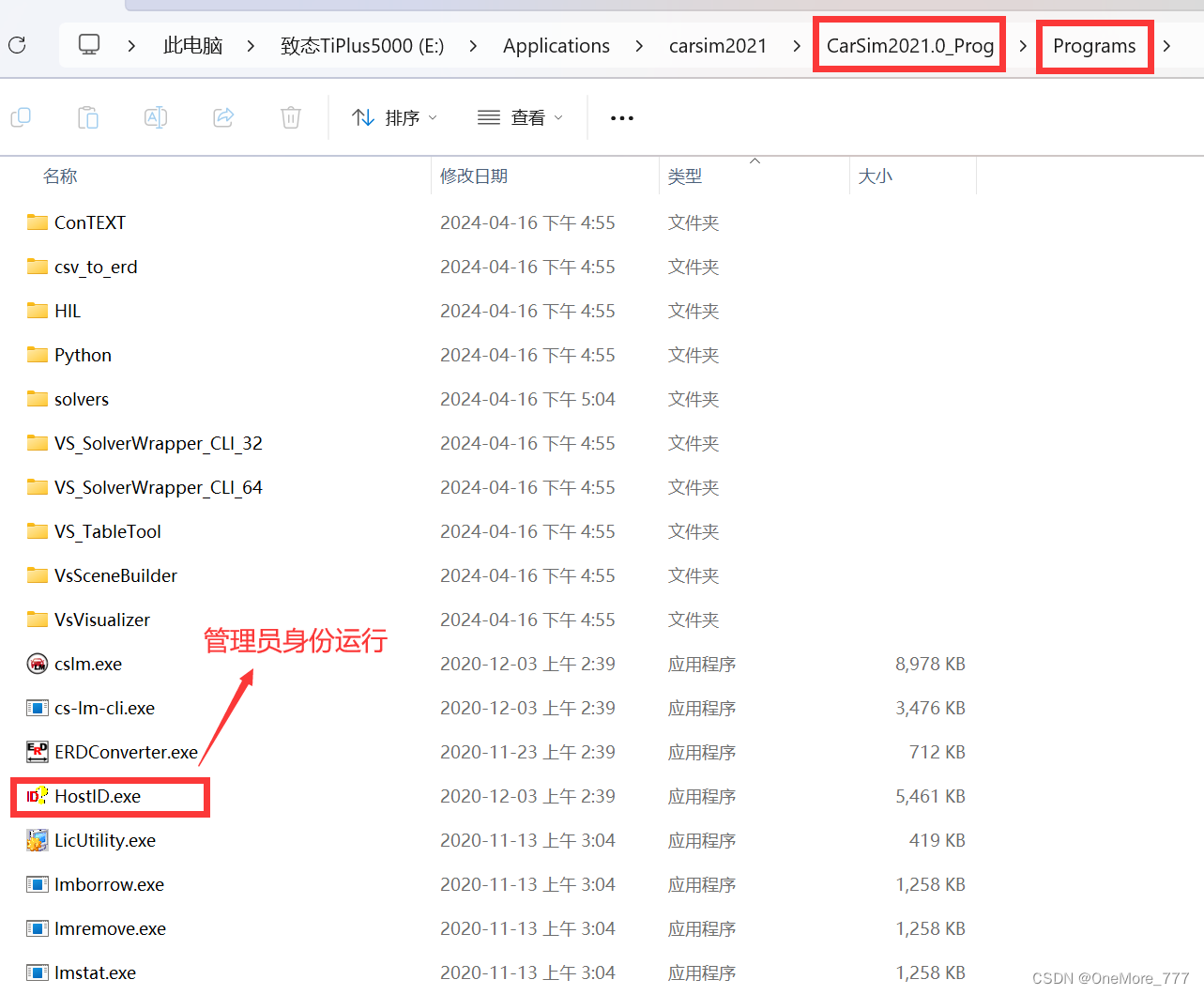Expand chevron after CarSim2021.0_Prog breadcrumb
This screenshot has height=995, width=1204.
1023,46
